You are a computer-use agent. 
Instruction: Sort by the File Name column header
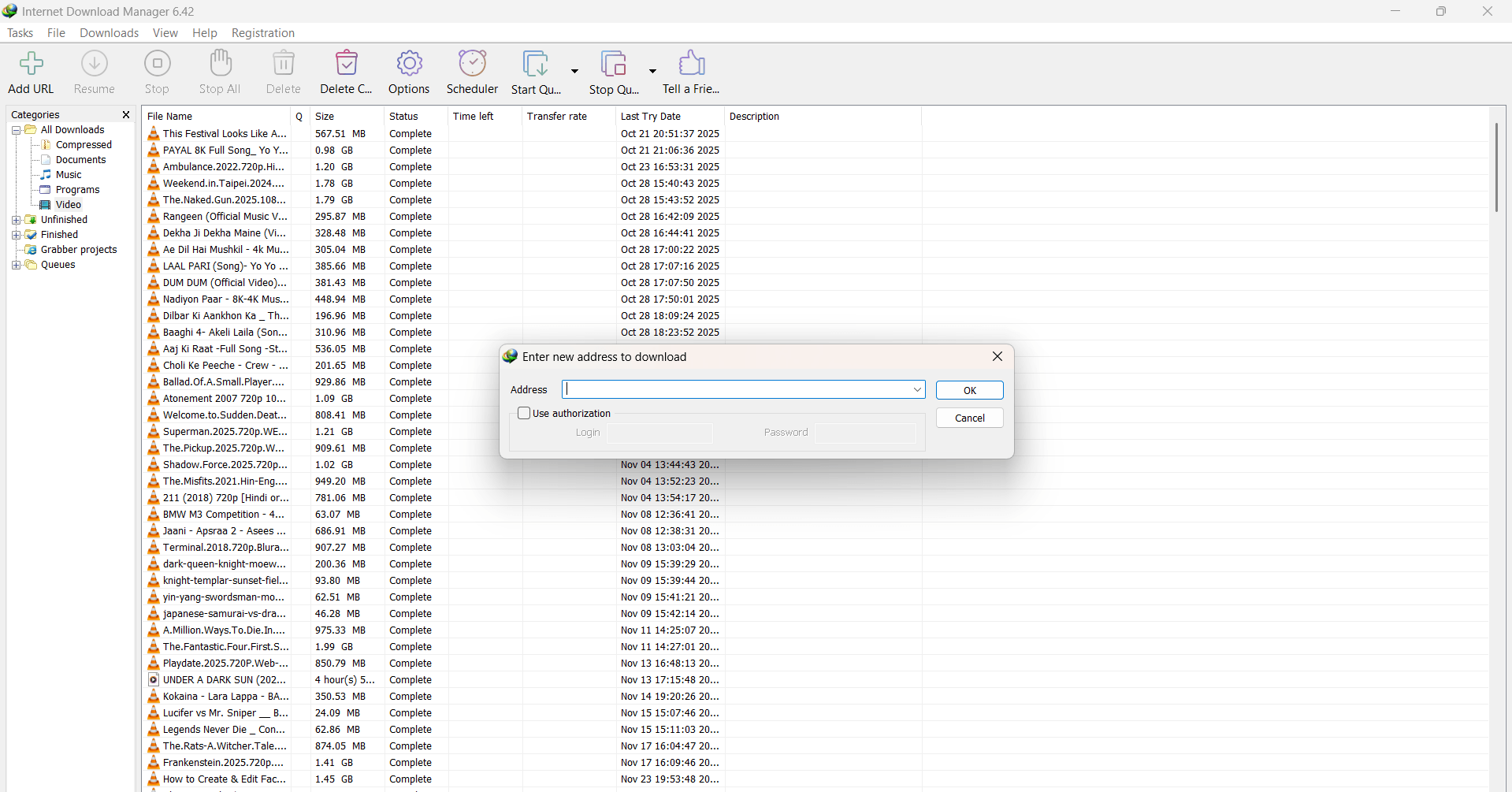click(x=217, y=116)
